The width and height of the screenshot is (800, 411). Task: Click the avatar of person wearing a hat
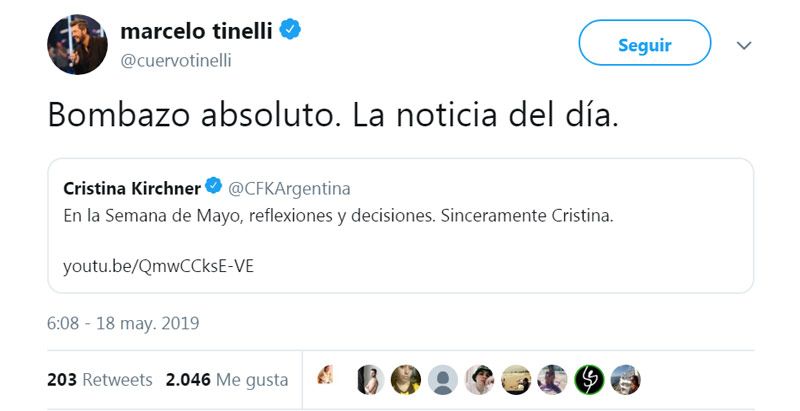coord(479,379)
